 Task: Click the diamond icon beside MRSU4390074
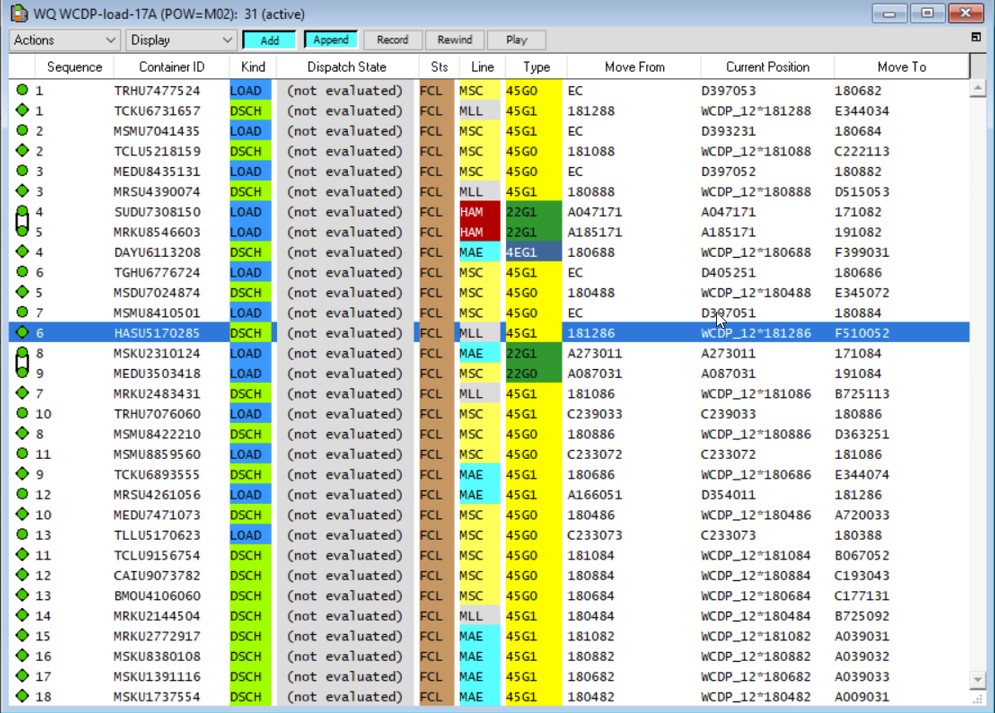pyautogui.click(x=22, y=191)
